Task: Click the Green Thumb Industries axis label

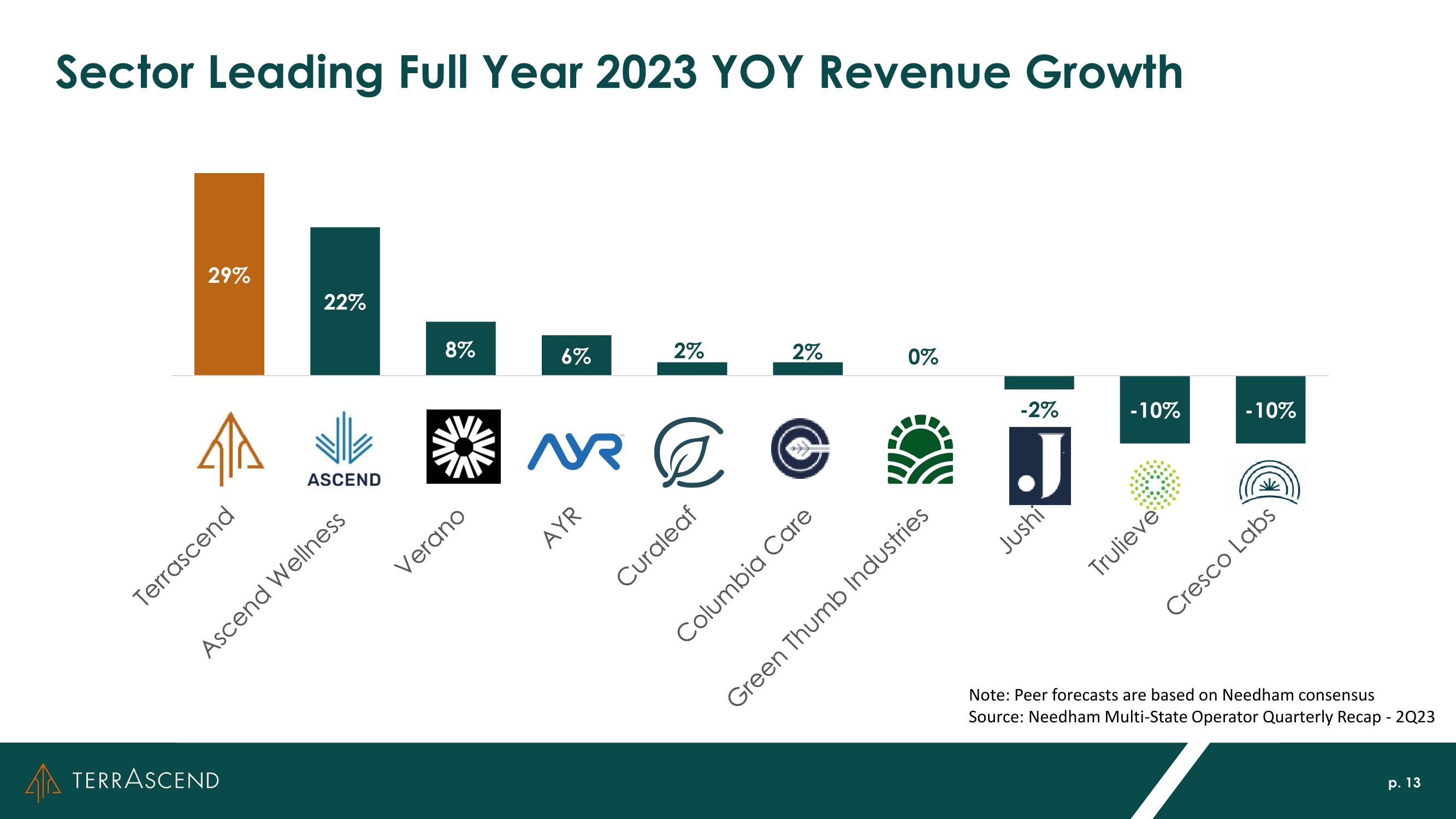Action: [828, 607]
